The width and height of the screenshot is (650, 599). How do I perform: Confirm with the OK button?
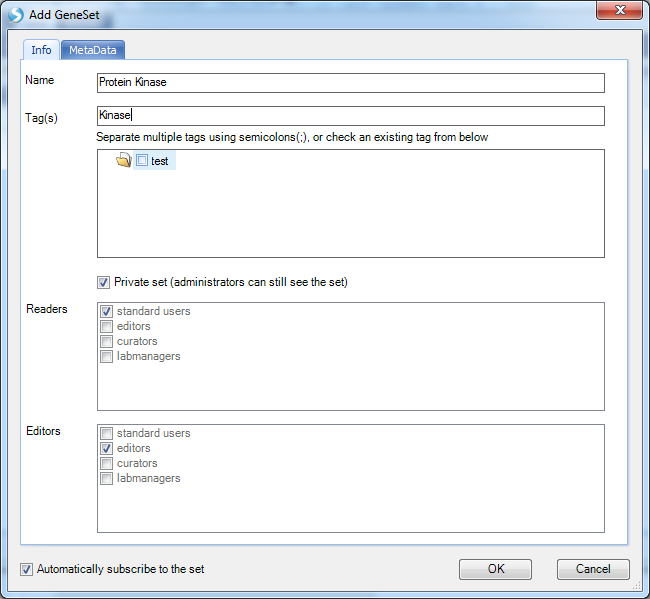pyautogui.click(x=495, y=569)
